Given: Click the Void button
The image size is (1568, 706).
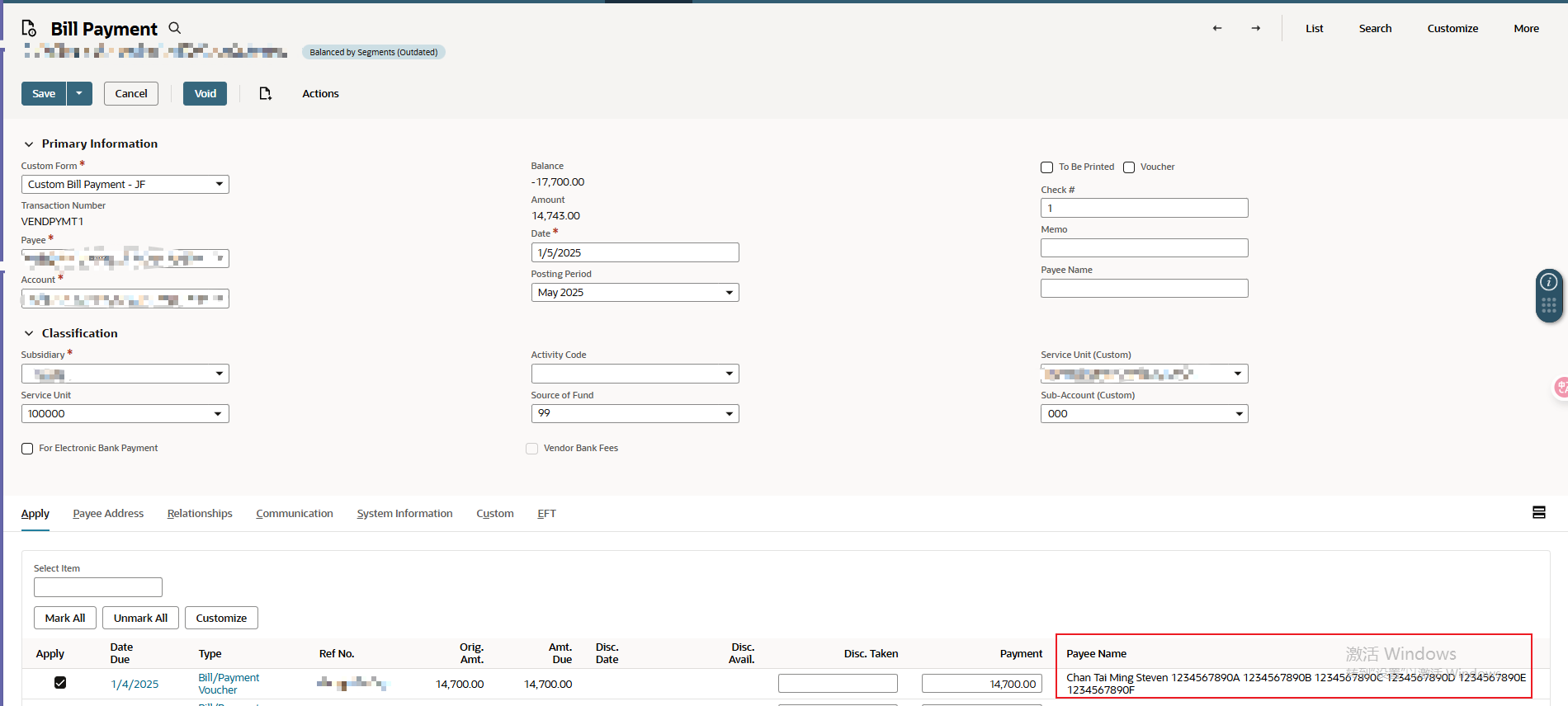Looking at the screenshot, I should pos(205,93).
